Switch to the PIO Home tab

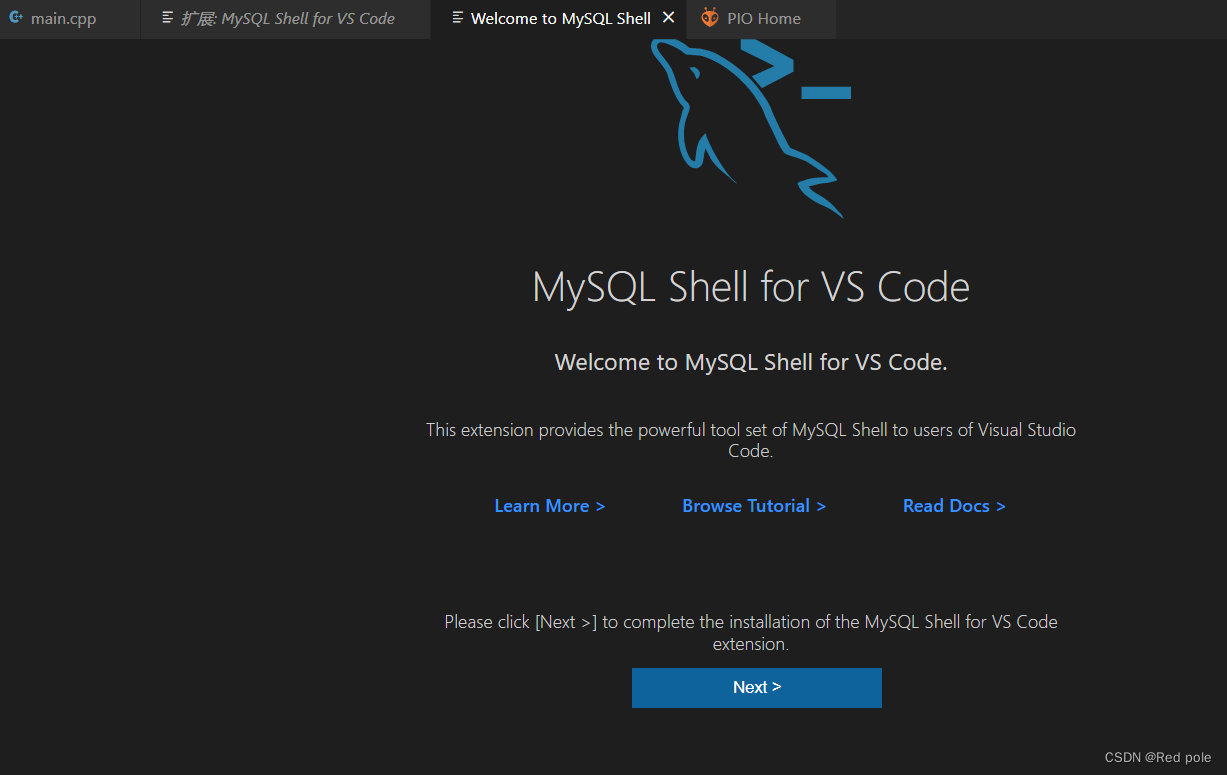(x=762, y=17)
